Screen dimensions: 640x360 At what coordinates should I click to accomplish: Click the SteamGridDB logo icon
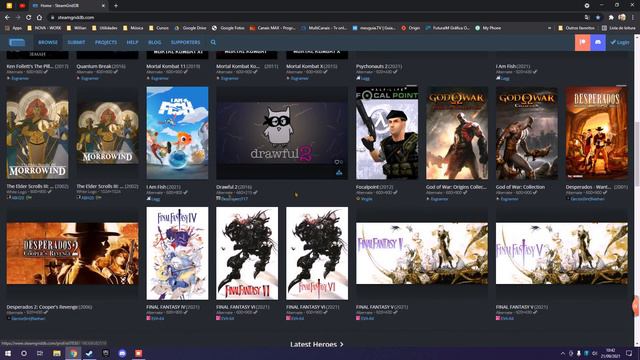tap(17, 42)
